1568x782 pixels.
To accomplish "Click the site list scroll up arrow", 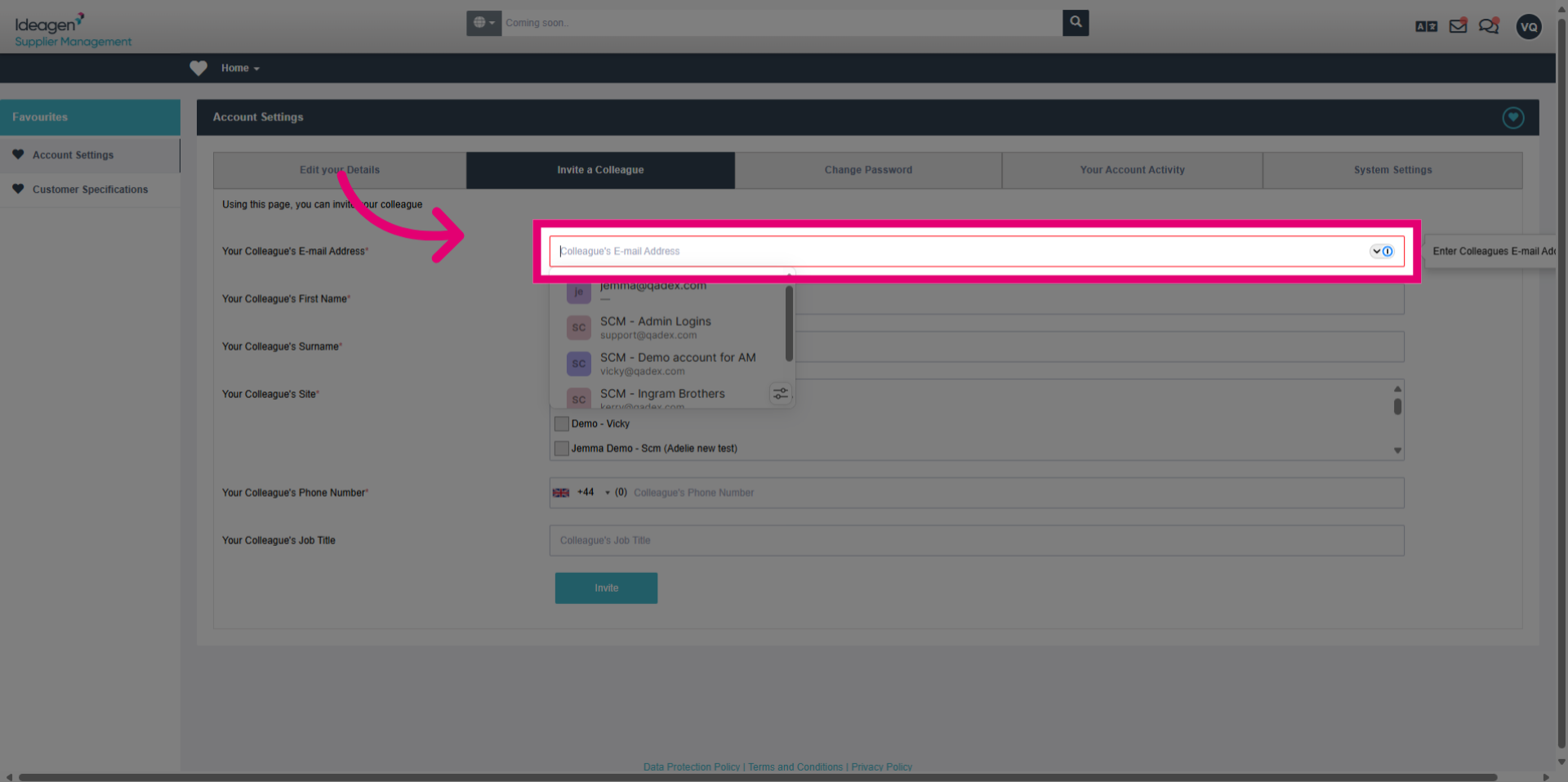I will (x=1397, y=388).
